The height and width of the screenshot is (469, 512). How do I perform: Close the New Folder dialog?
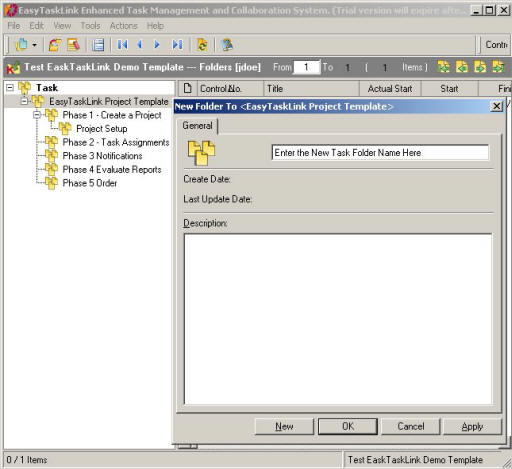(x=497, y=106)
